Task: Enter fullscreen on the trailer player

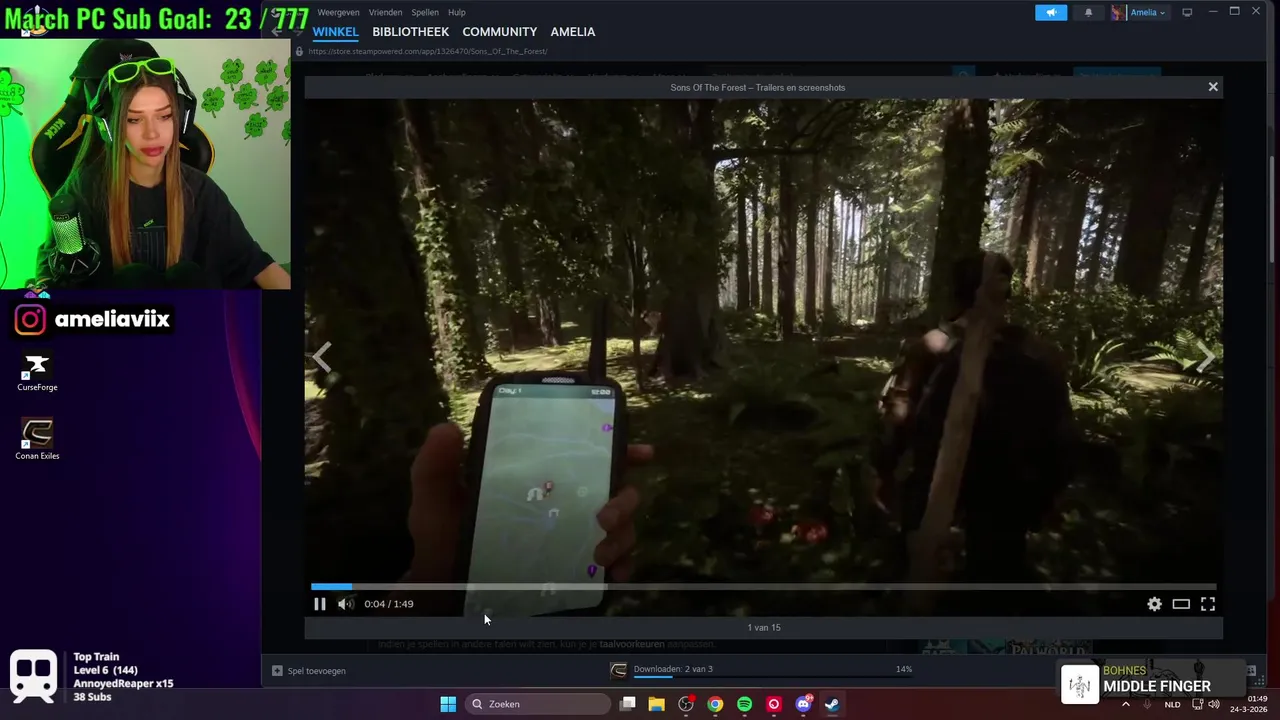Action: 1208,604
